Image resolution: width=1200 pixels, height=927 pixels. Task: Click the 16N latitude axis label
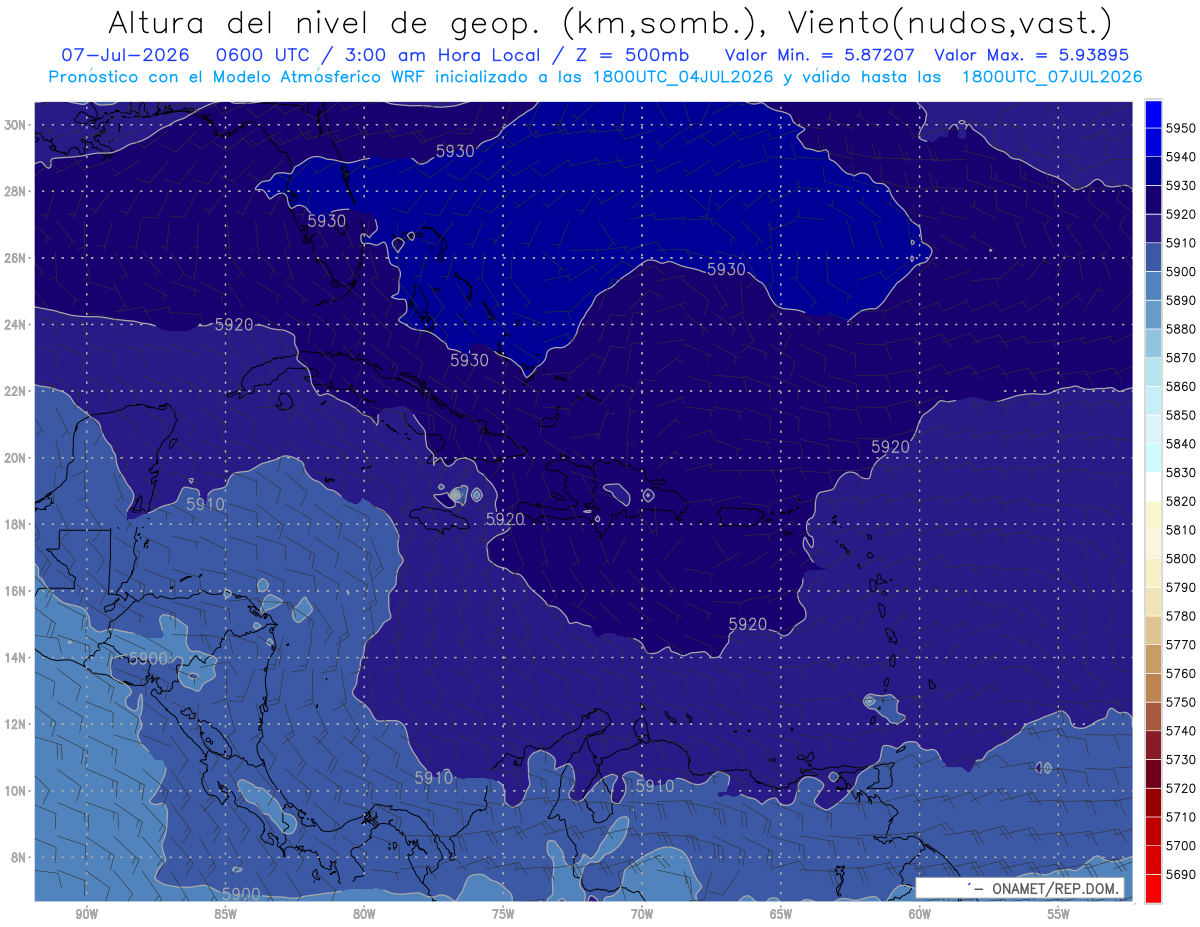click(16, 591)
